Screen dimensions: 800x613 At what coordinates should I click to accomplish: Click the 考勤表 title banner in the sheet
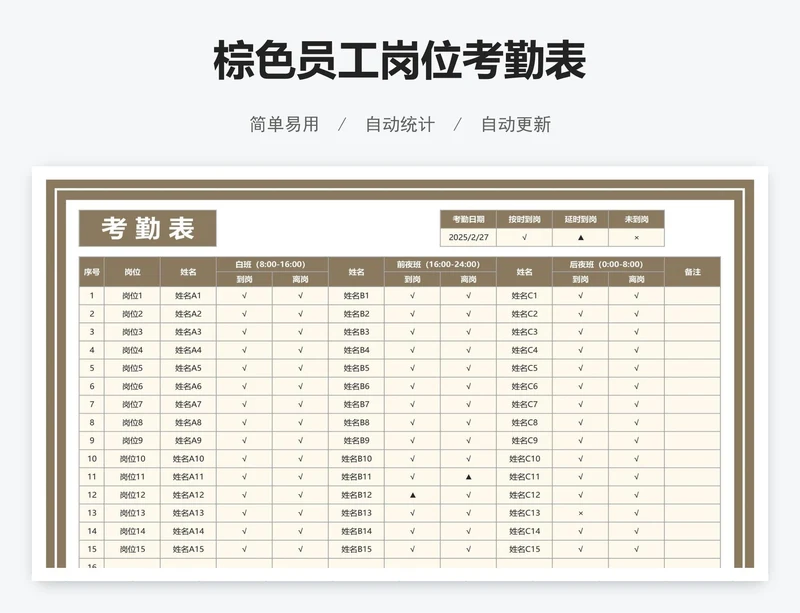[147, 228]
